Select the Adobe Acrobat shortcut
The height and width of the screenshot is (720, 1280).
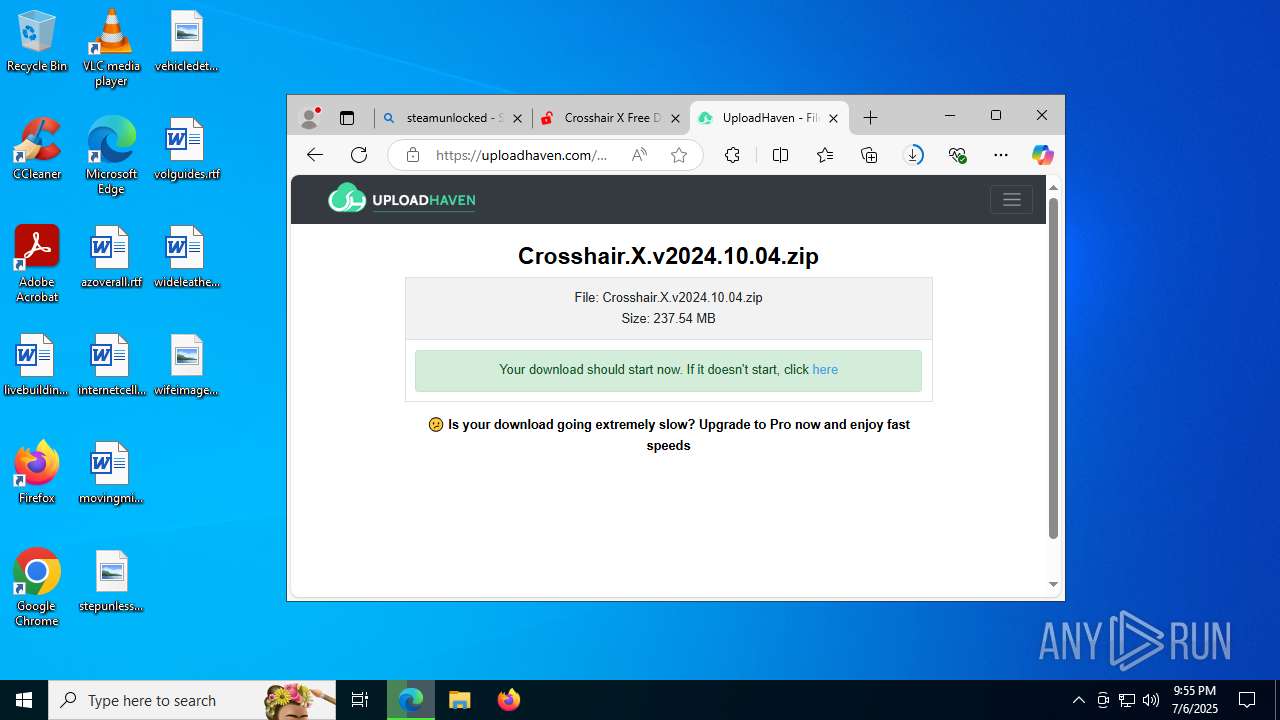coord(37,264)
